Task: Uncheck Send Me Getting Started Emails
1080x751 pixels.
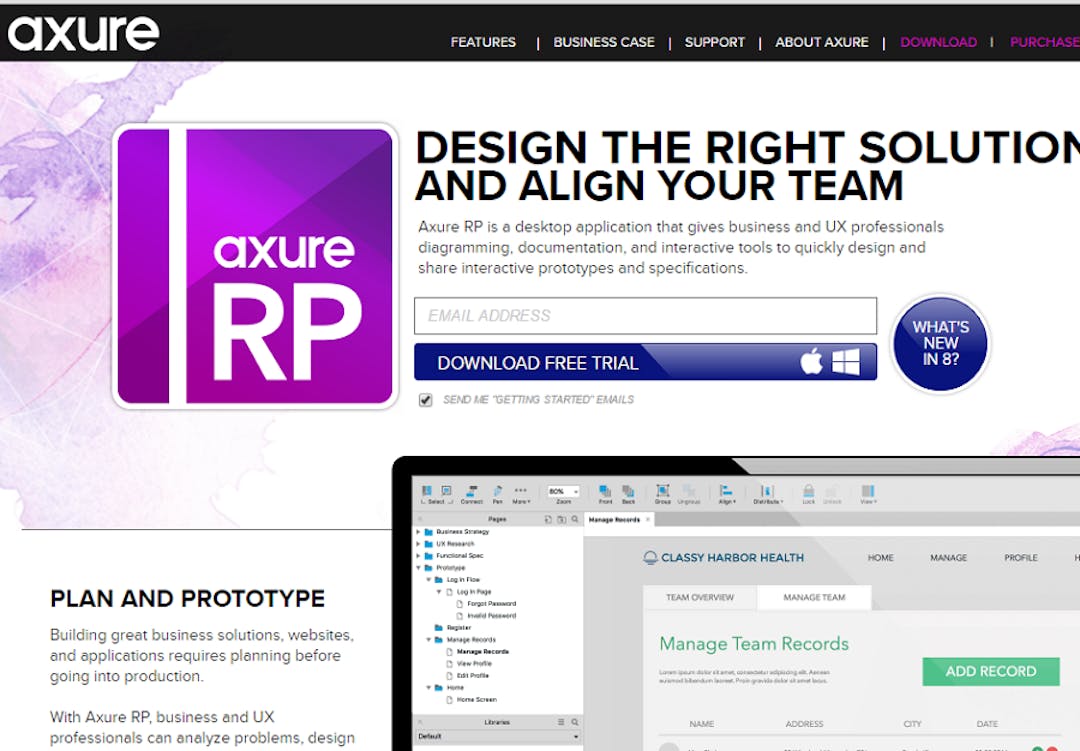Action: (426, 399)
